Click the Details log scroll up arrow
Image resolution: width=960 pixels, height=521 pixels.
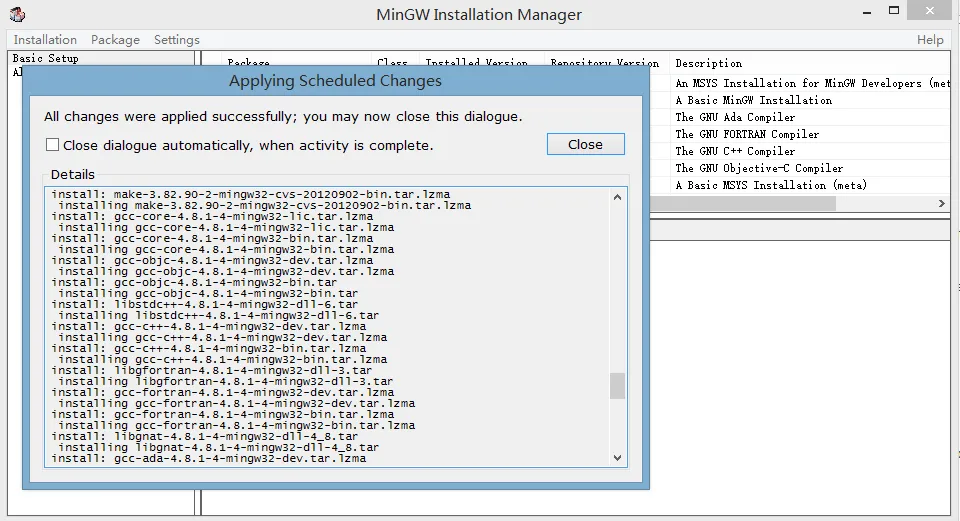(x=617, y=197)
